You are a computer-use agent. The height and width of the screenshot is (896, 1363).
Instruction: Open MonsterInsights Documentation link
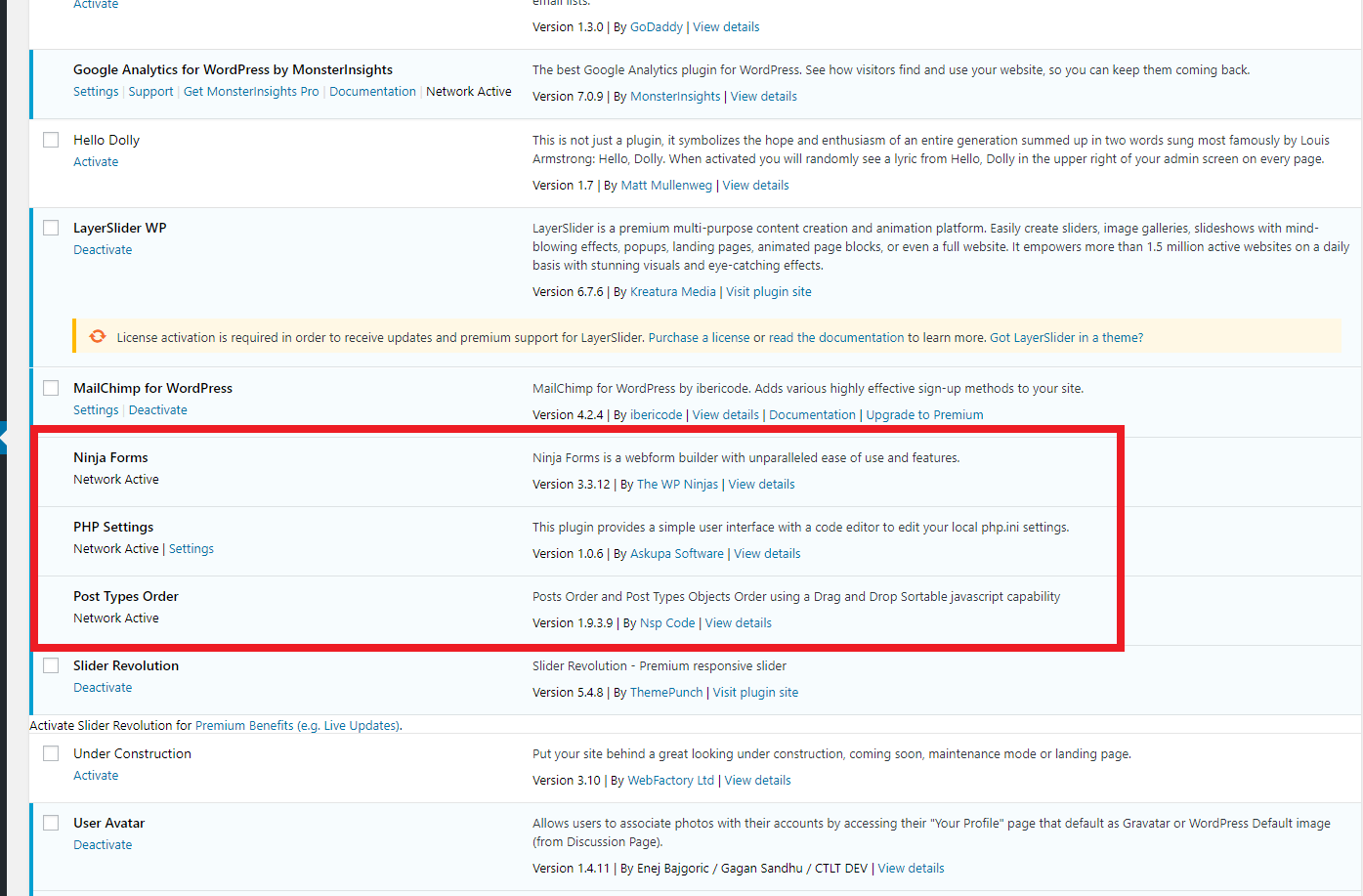[x=372, y=91]
